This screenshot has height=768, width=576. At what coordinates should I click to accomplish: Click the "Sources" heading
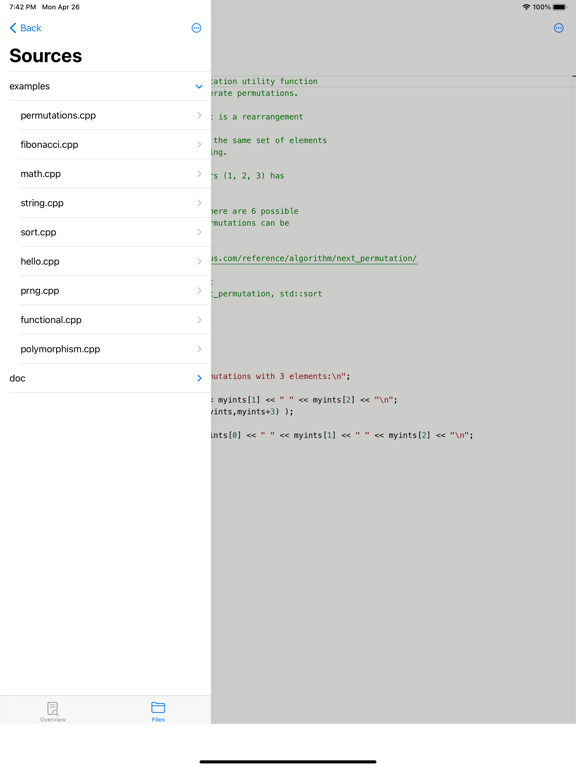pyautogui.click(x=46, y=56)
